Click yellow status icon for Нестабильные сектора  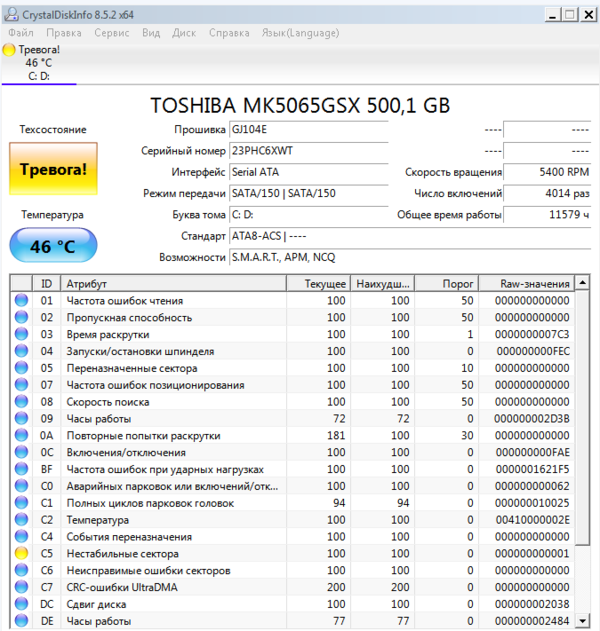21,553
